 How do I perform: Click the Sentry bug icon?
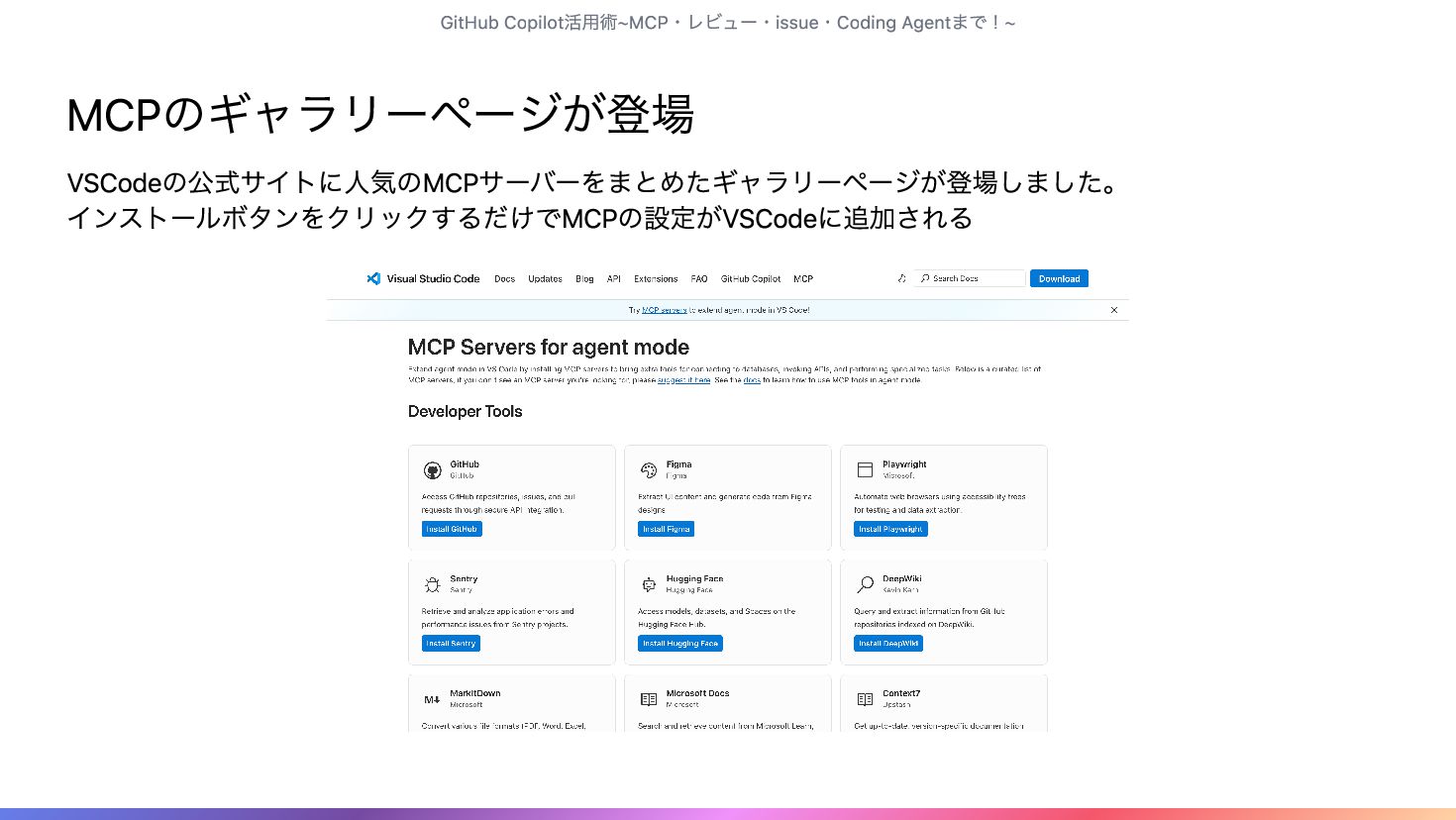(x=433, y=584)
